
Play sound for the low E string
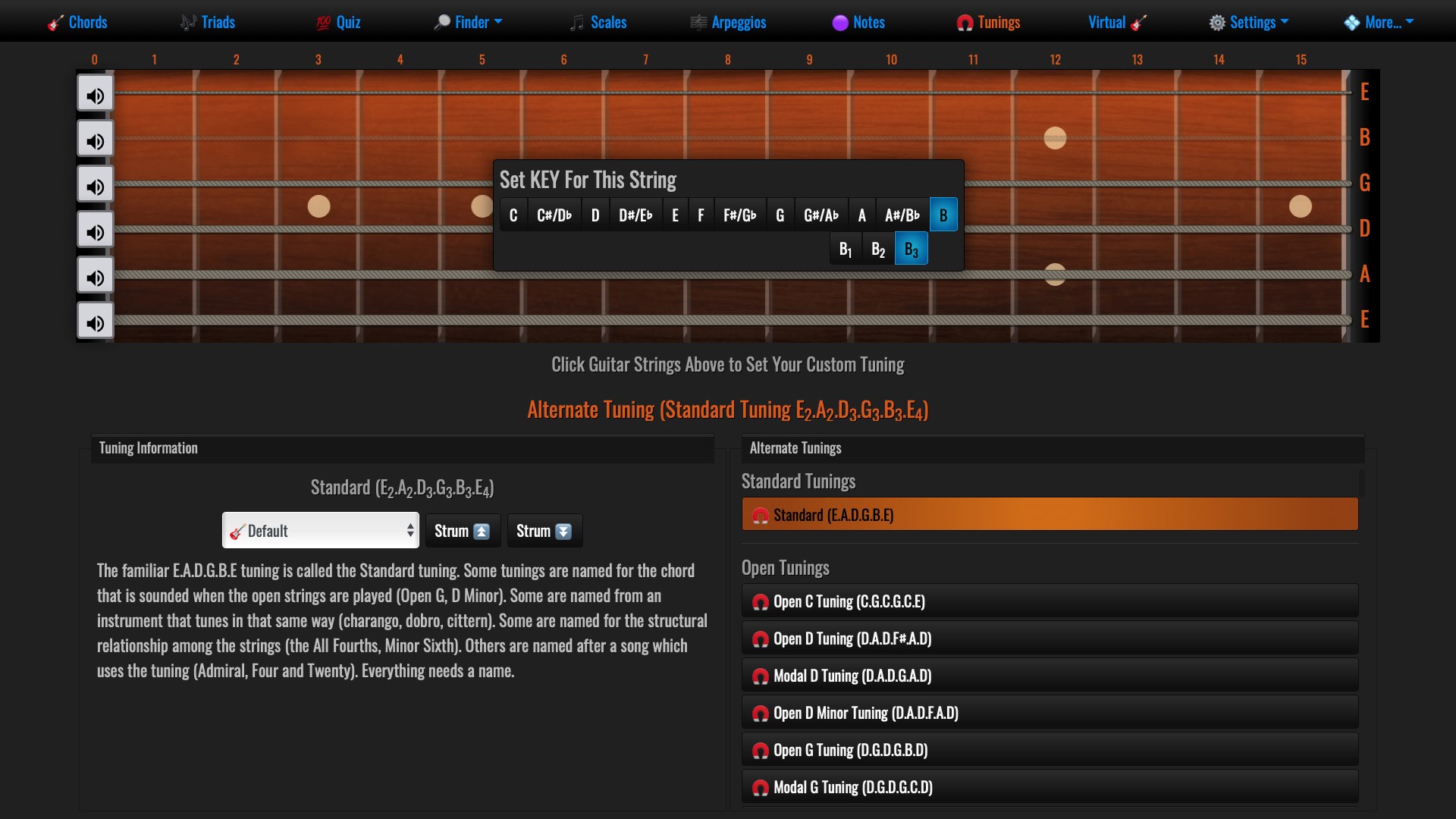96,322
